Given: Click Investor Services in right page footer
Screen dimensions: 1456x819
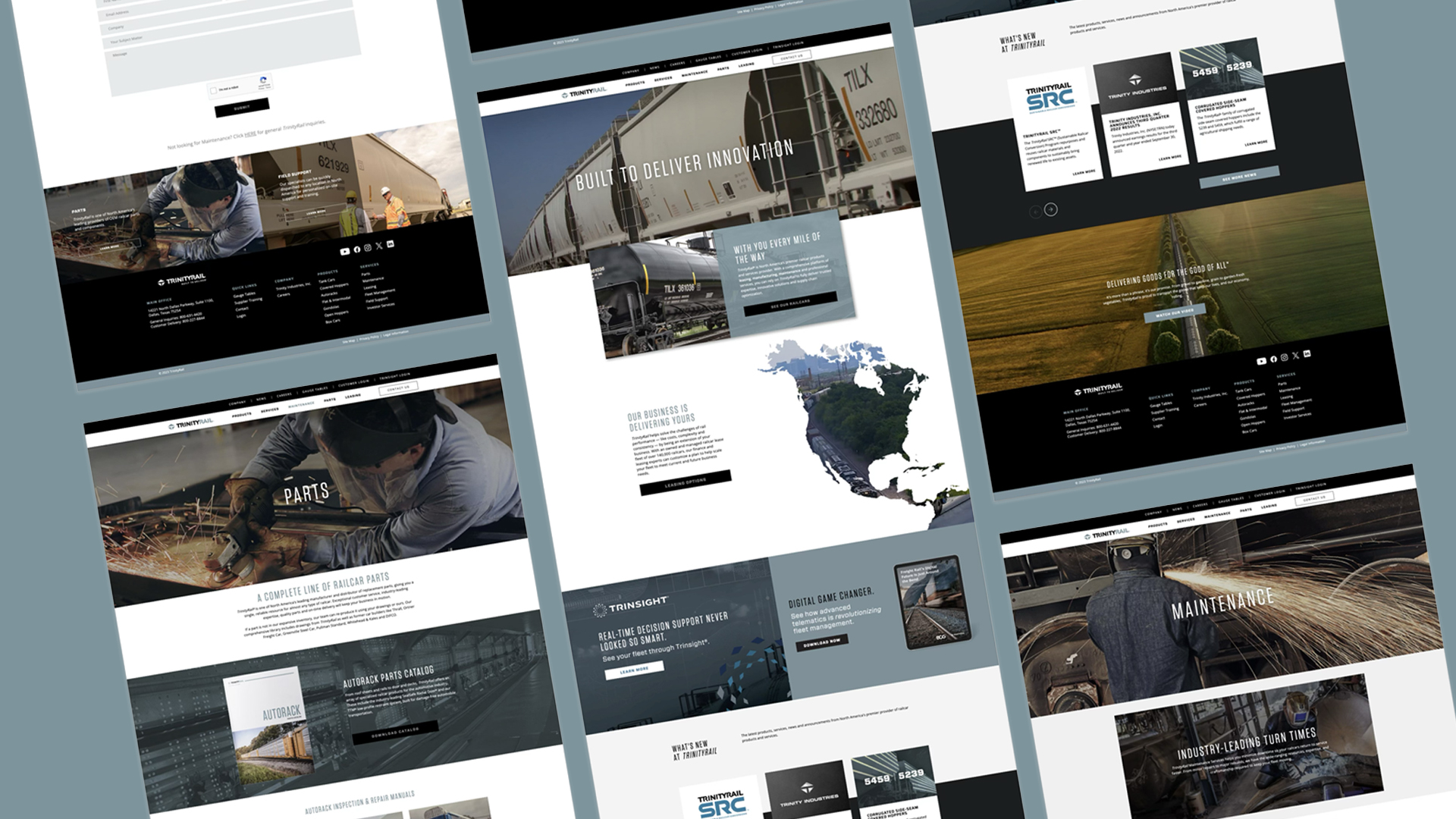Looking at the screenshot, I should point(1297,416).
